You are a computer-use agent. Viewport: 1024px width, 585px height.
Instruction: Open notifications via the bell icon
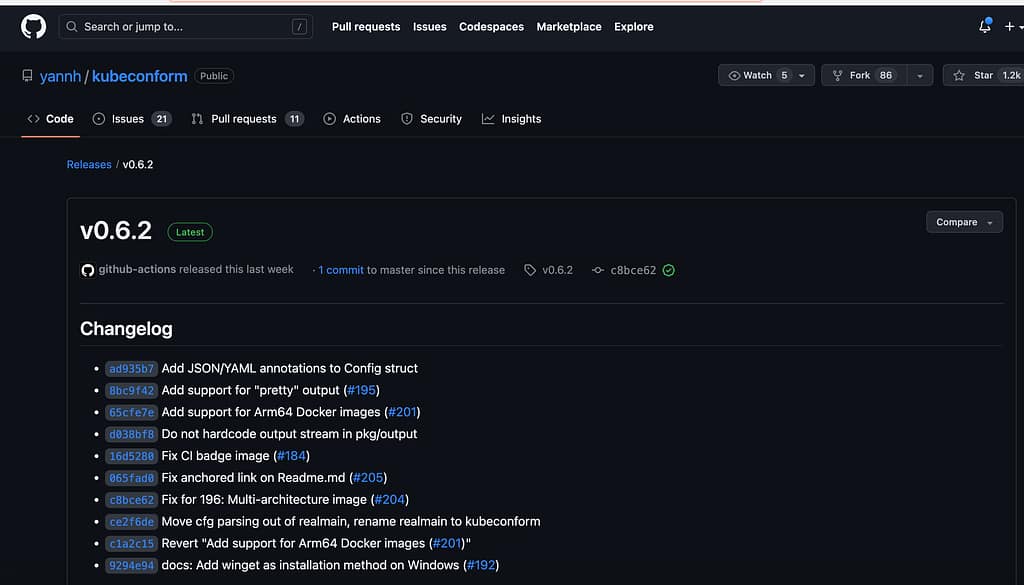tap(983, 27)
